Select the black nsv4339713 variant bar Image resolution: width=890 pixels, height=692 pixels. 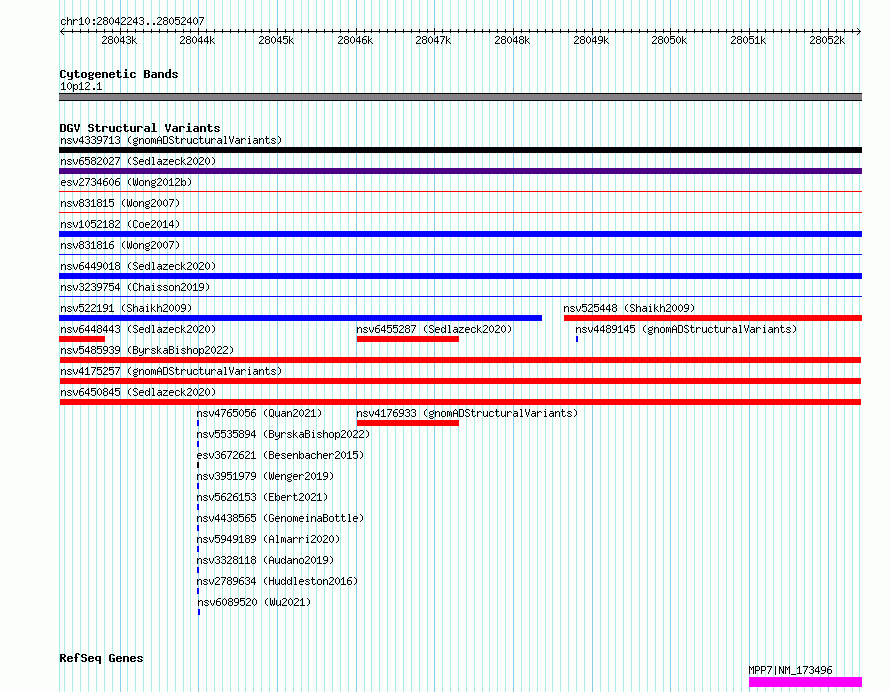[x=460, y=150]
